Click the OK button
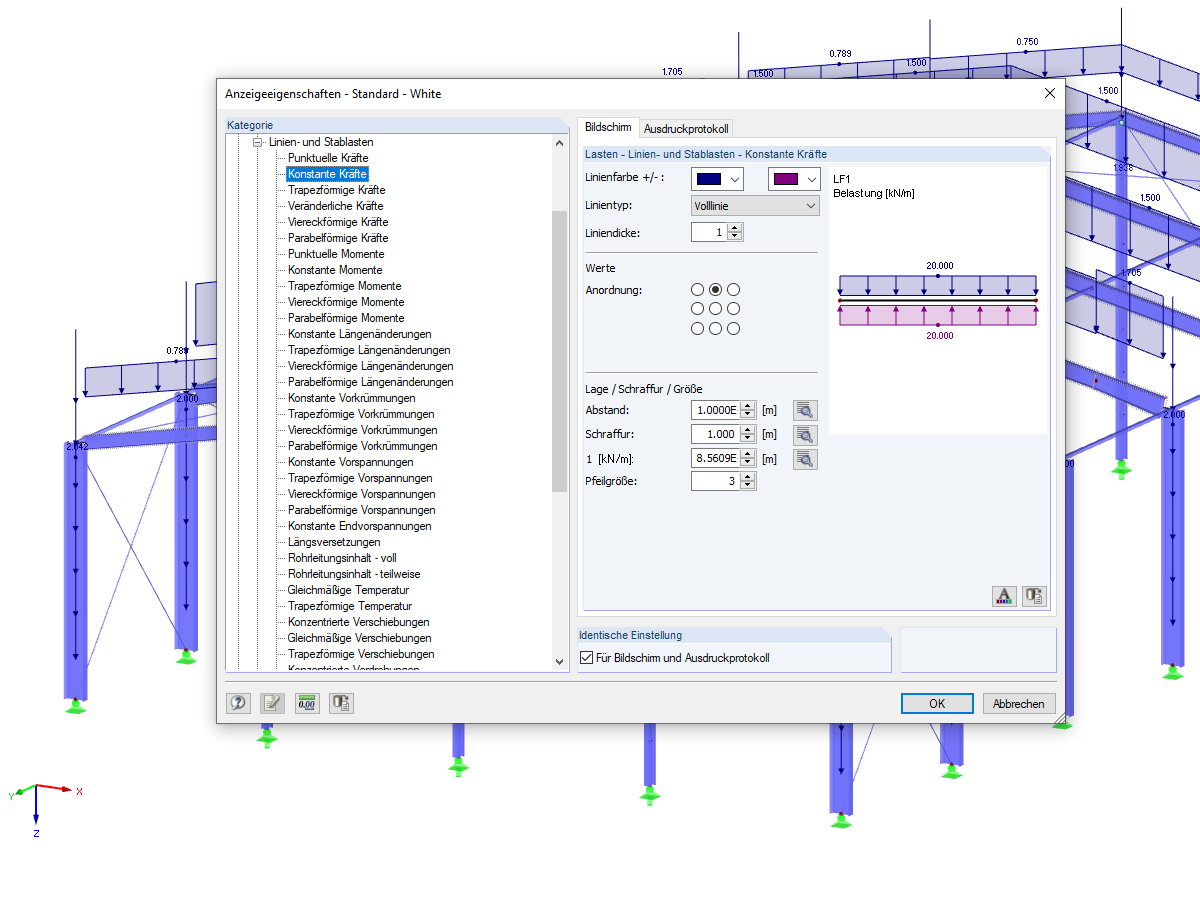This screenshot has width=1200, height=900. point(937,703)
